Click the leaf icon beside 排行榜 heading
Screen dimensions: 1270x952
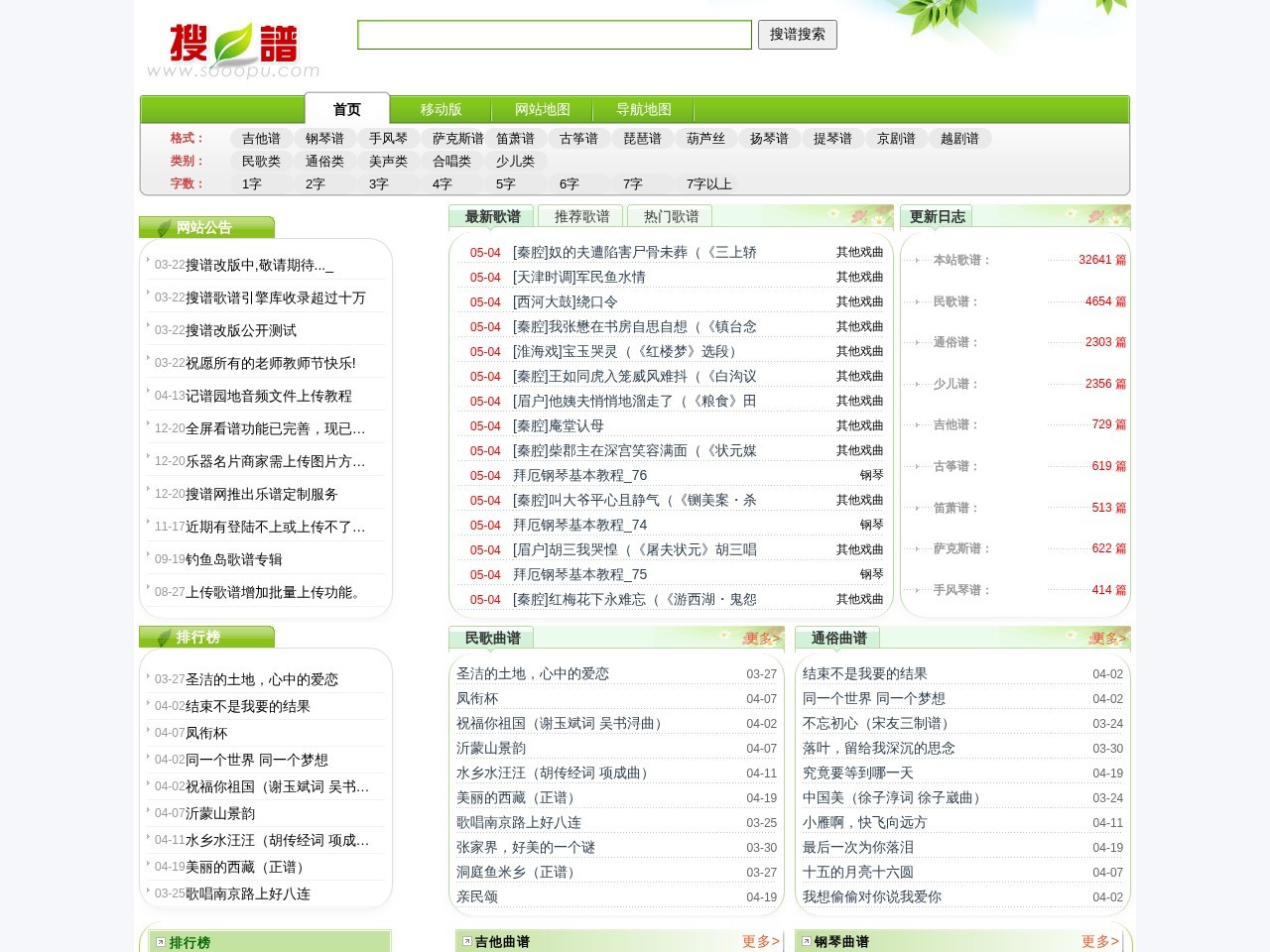[164, 638]
